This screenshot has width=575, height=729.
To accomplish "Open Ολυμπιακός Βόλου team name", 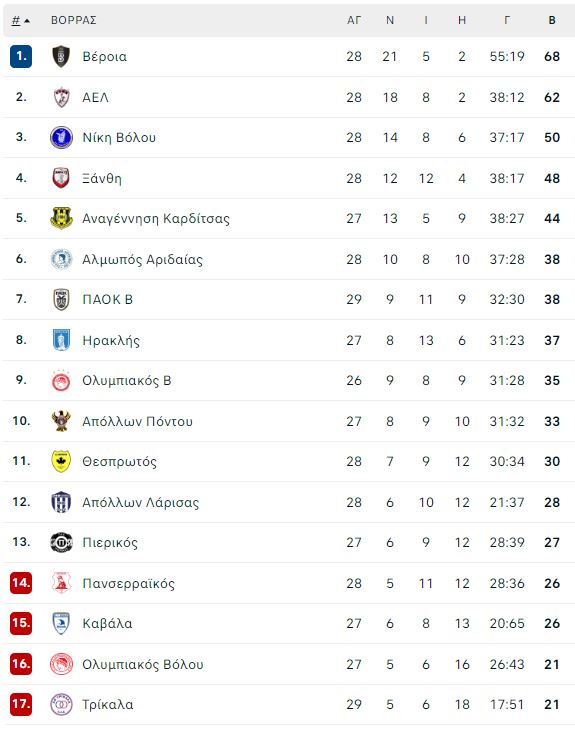I will pos(143,664).
